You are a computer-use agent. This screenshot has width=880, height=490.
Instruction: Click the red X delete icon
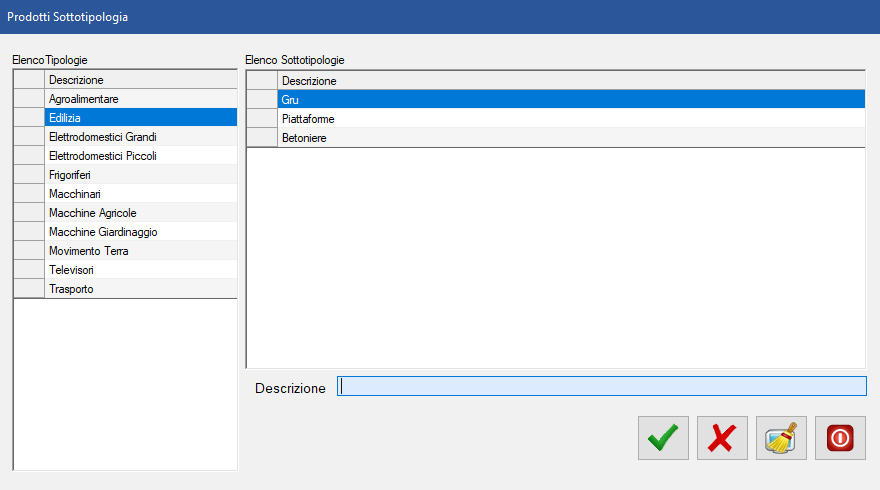pos(722,438)
